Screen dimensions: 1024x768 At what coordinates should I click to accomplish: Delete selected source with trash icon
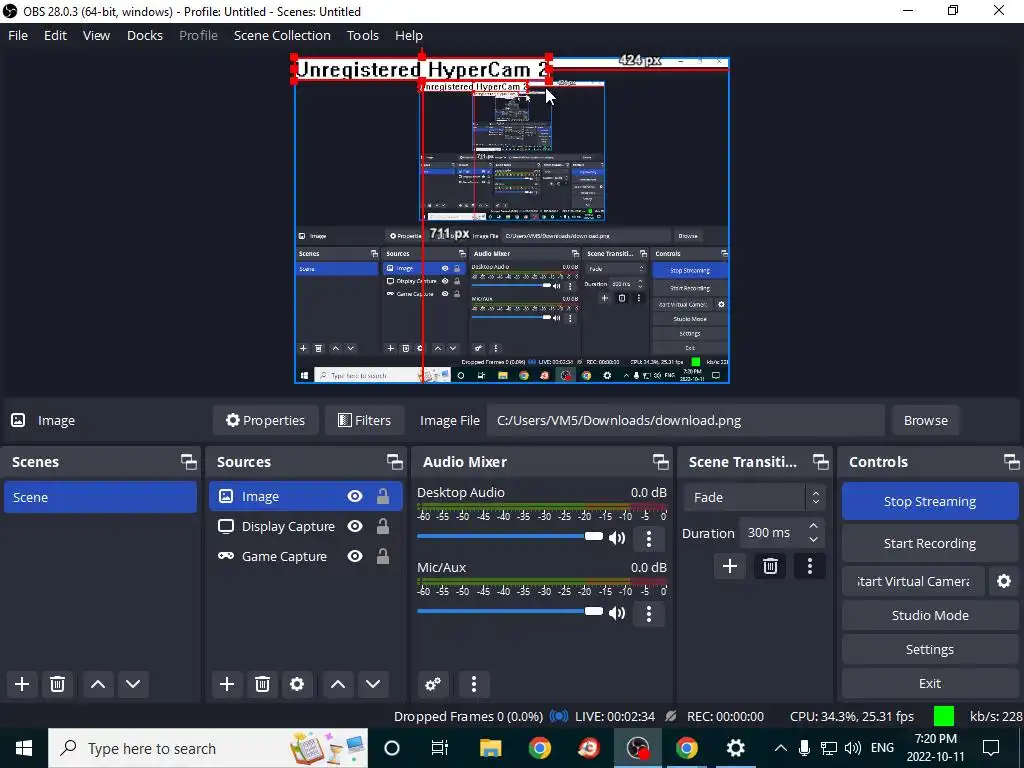[263, 684]
